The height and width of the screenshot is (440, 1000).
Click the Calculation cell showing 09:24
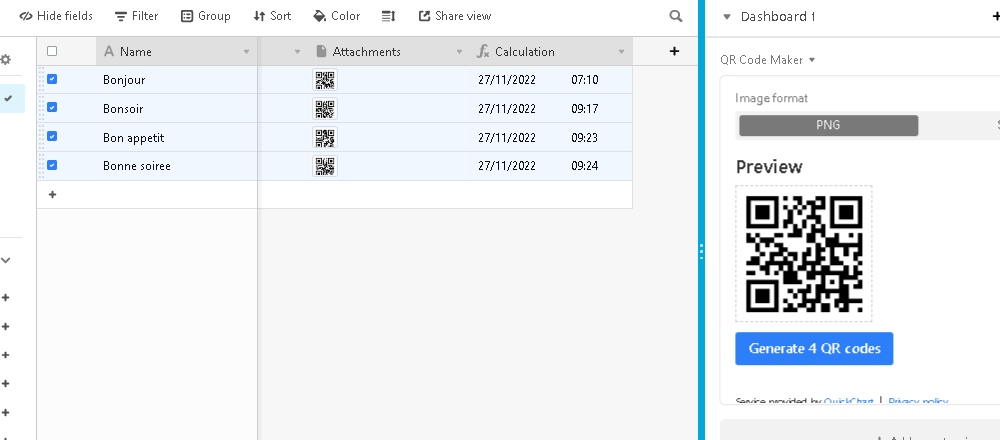552,166
